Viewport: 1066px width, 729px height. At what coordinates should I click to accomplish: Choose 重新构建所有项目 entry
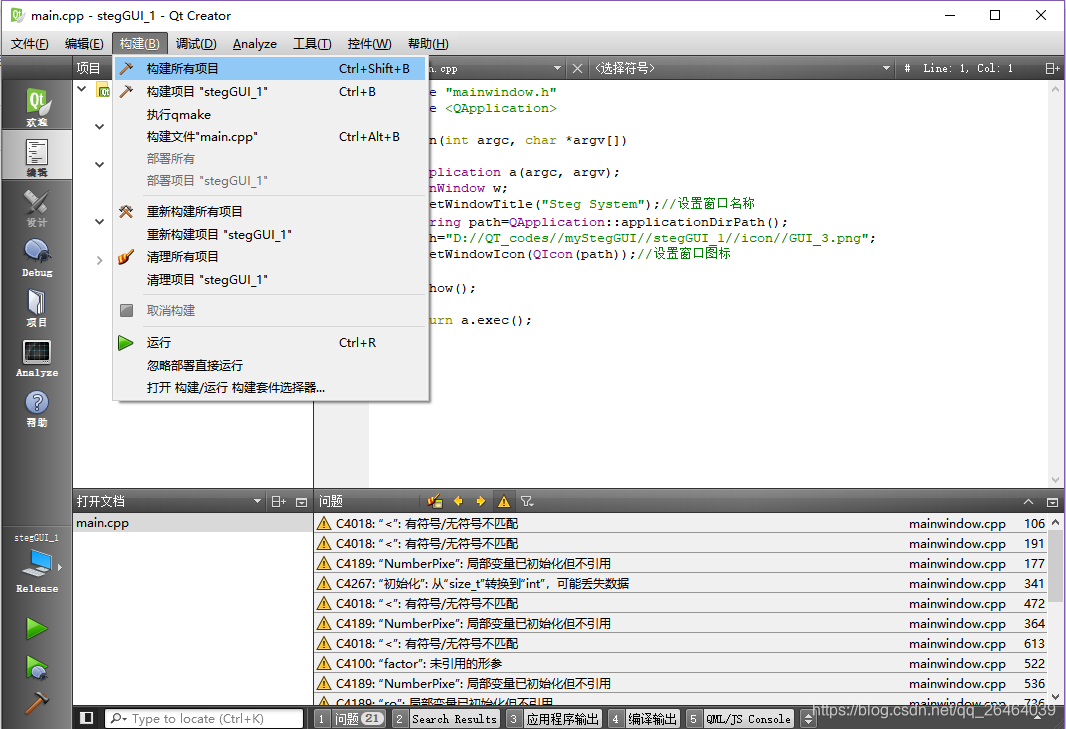pos(270,211)
